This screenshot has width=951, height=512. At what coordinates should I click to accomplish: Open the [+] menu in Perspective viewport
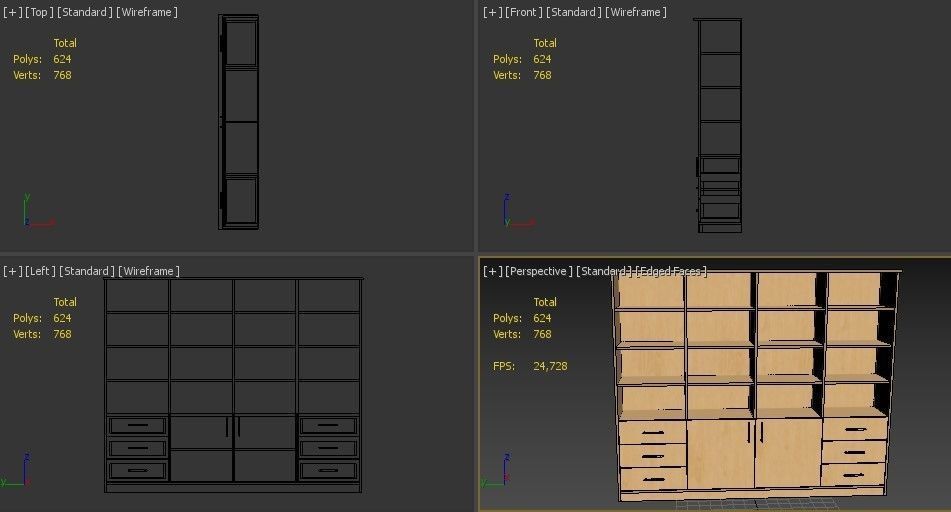(493, 271)
